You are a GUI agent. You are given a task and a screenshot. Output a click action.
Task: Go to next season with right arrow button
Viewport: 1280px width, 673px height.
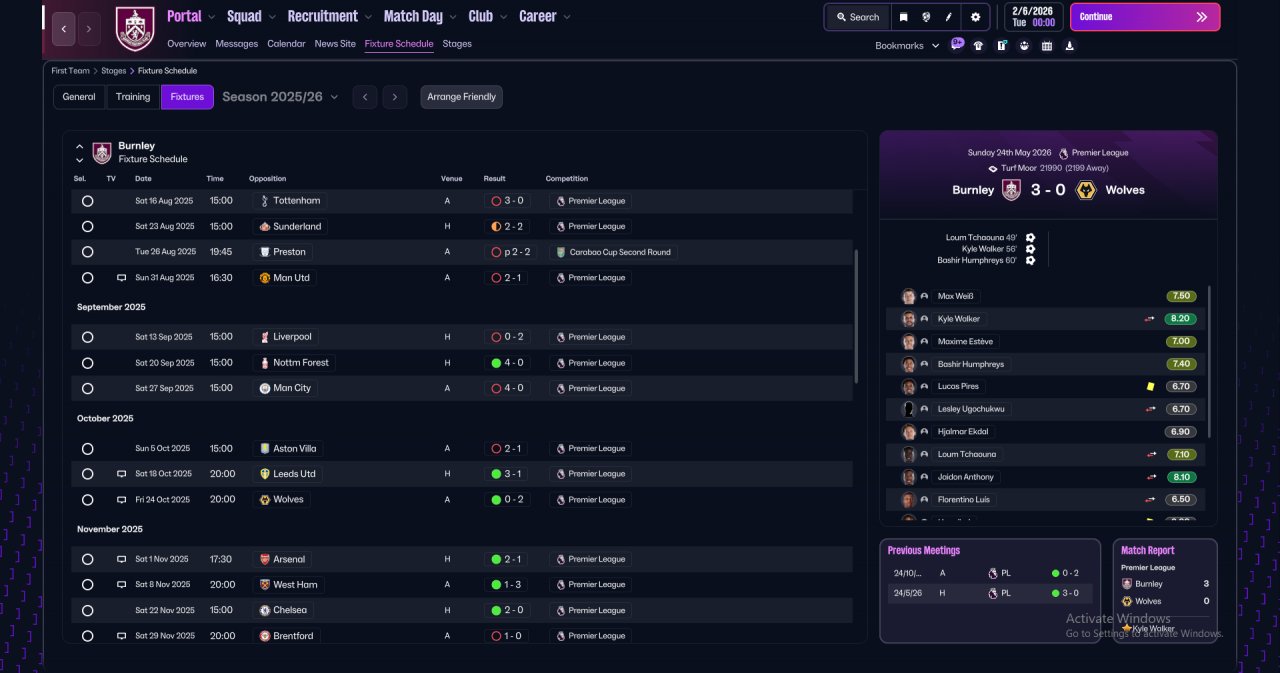coord(395,97)
